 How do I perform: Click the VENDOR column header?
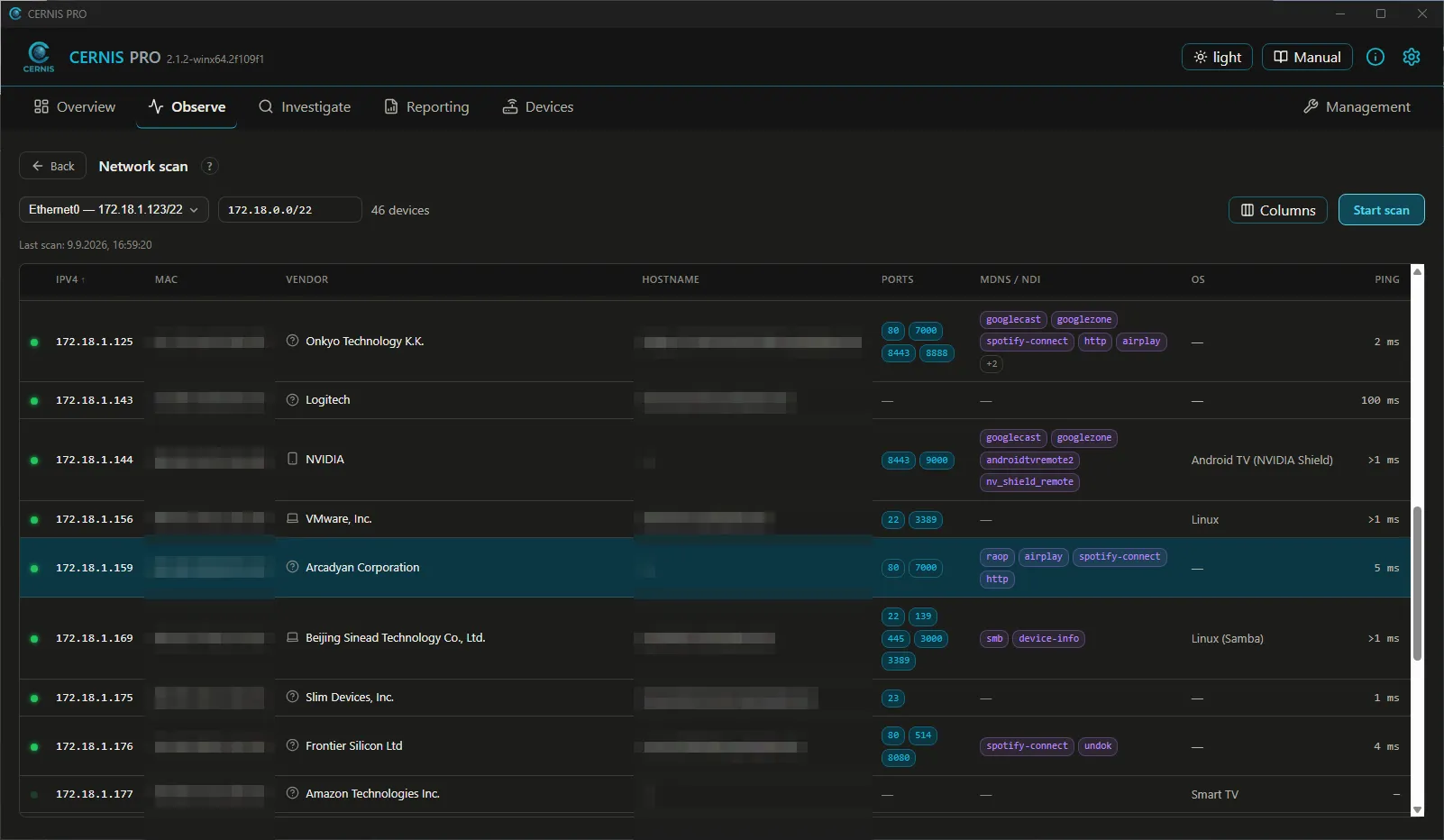pyautogui.click(x=307, y=279)
